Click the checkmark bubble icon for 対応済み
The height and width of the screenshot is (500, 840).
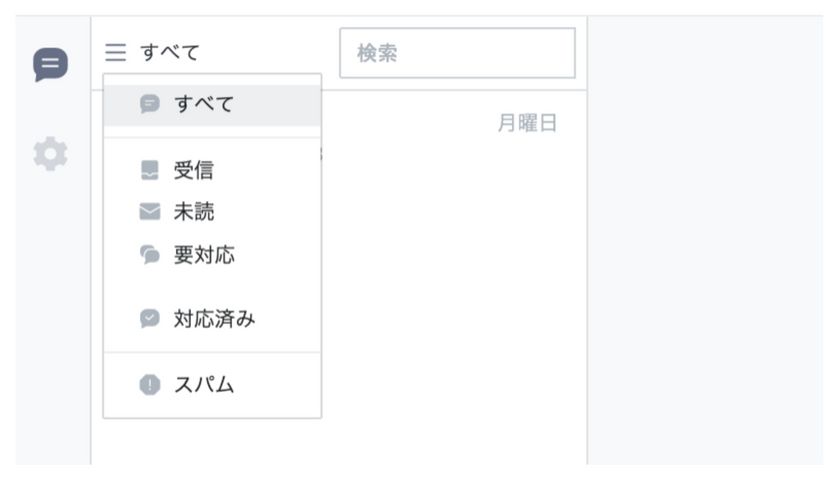[x=149, y=318]
